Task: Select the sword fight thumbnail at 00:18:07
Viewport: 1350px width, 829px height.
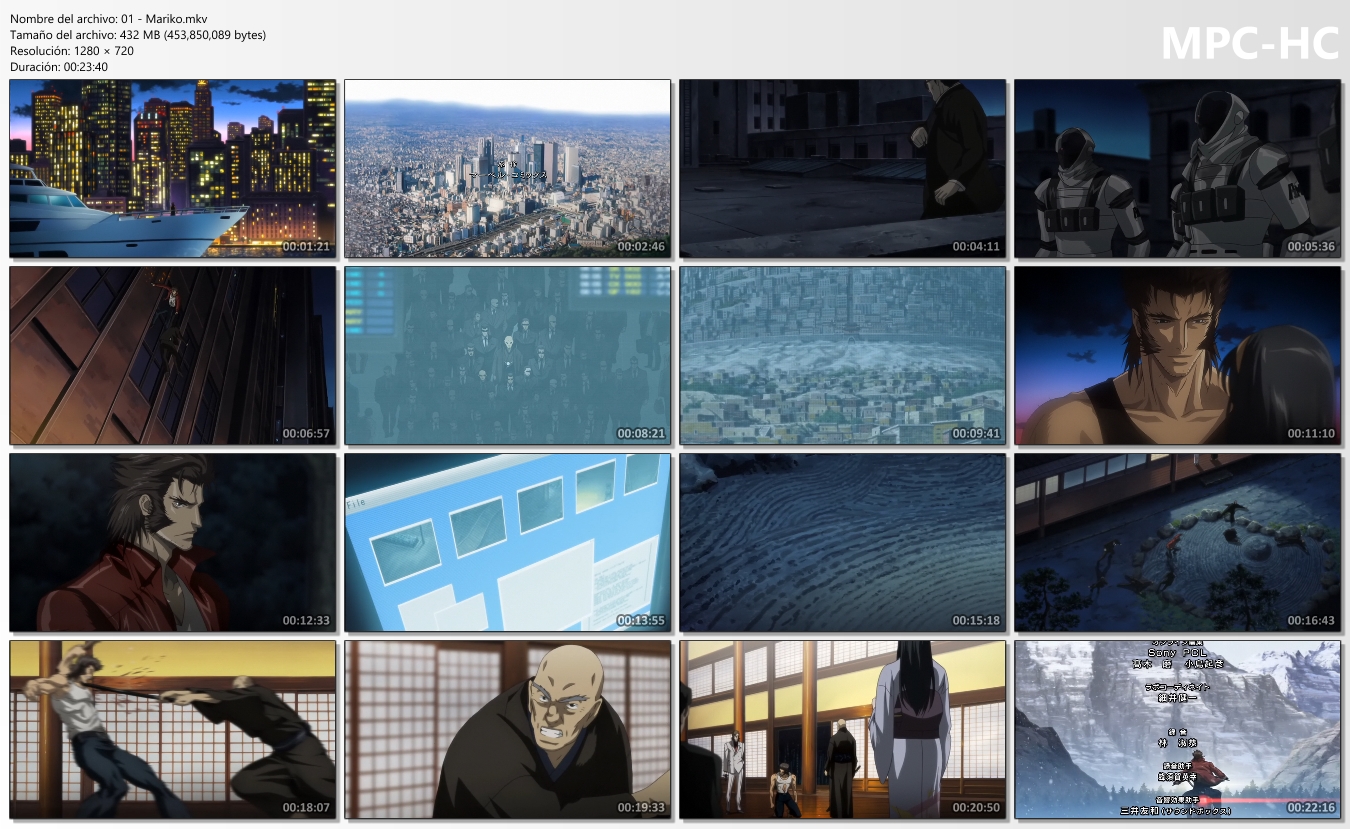Action: point(173,730)
